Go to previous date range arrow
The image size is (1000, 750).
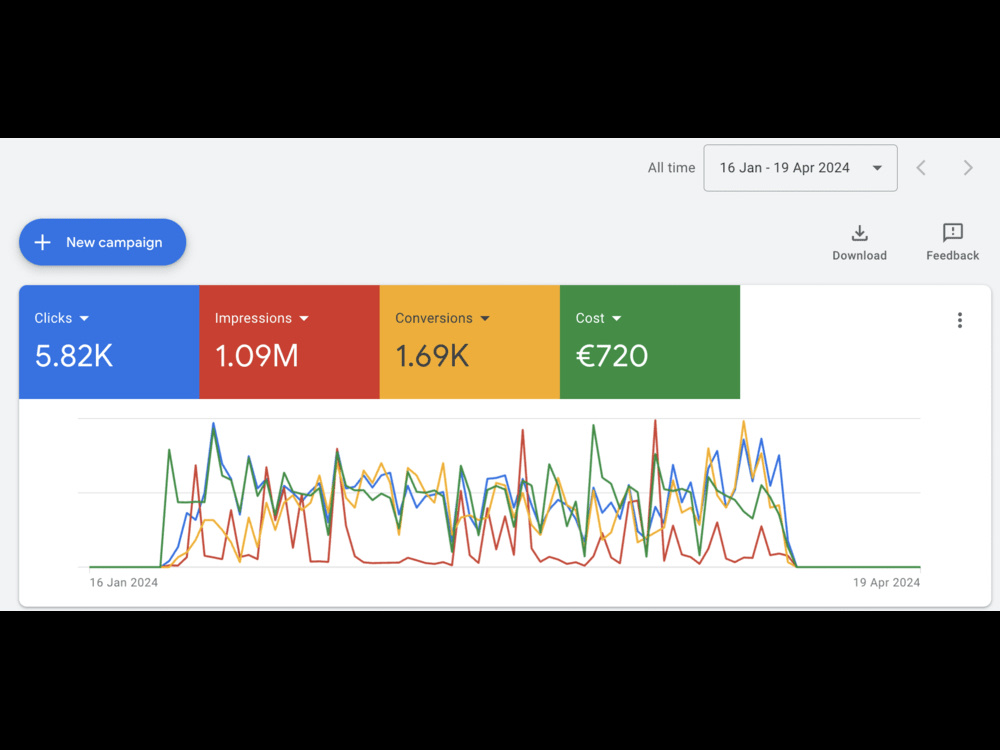pyautogui.click(x=921, y=168)
